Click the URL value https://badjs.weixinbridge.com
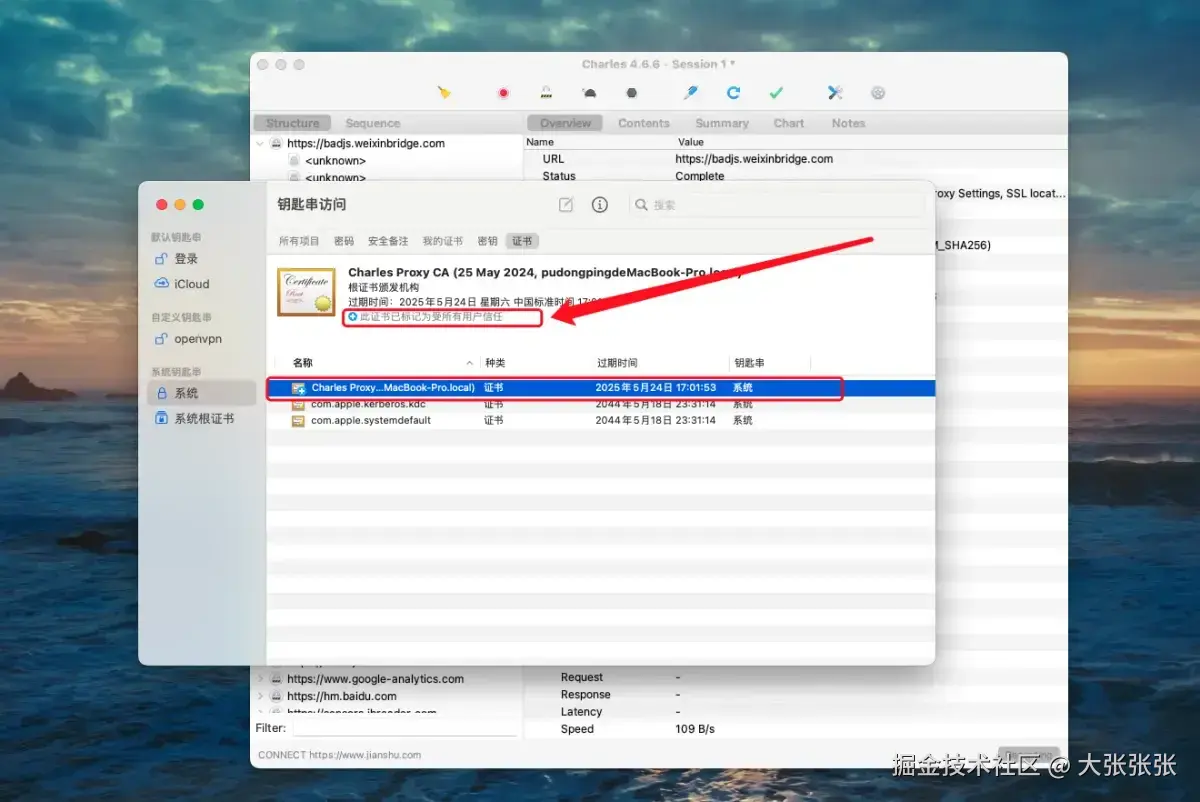 point(754,159)
